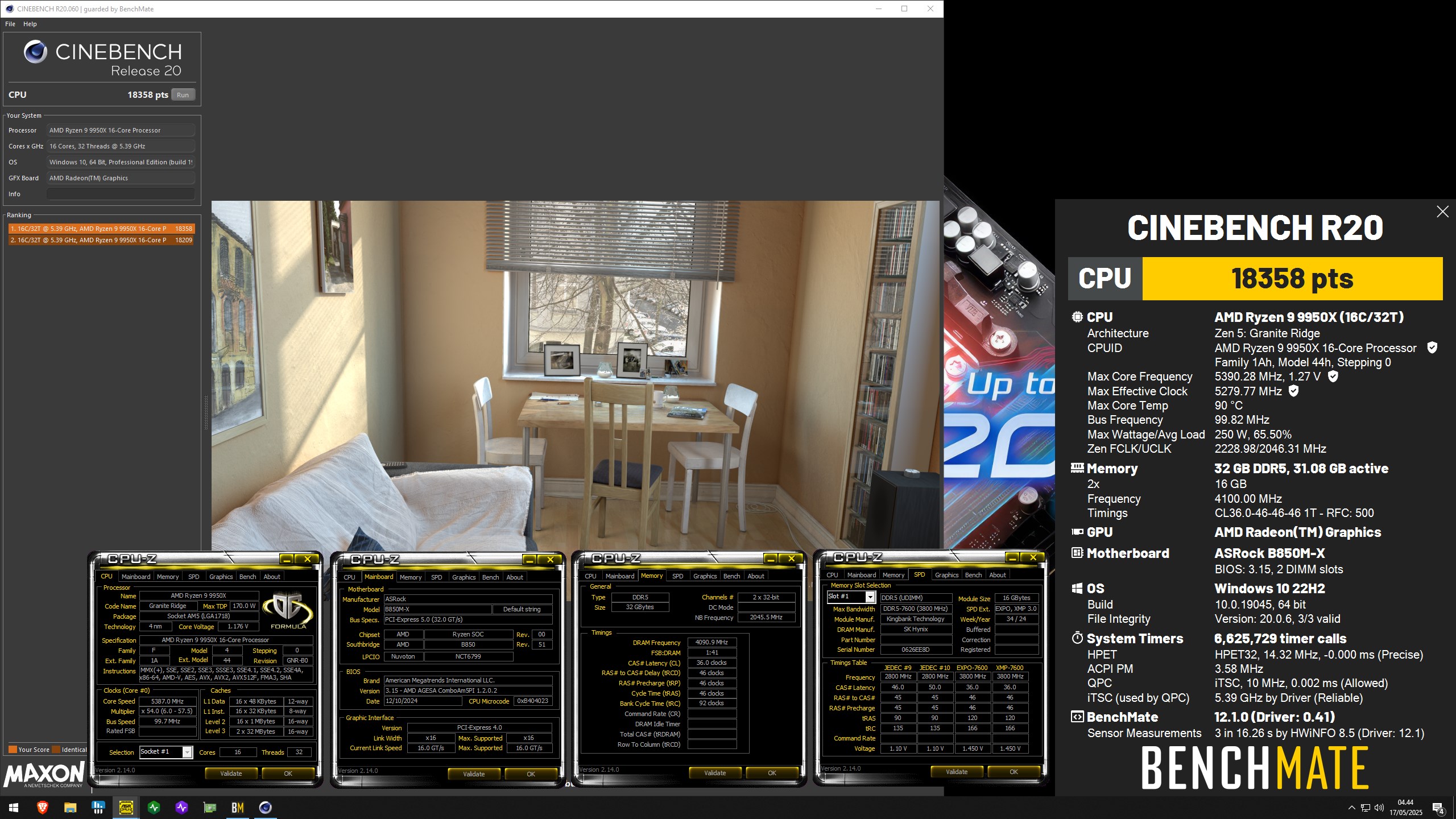
Task: Open the Windows Start menu
Action: 14,808
